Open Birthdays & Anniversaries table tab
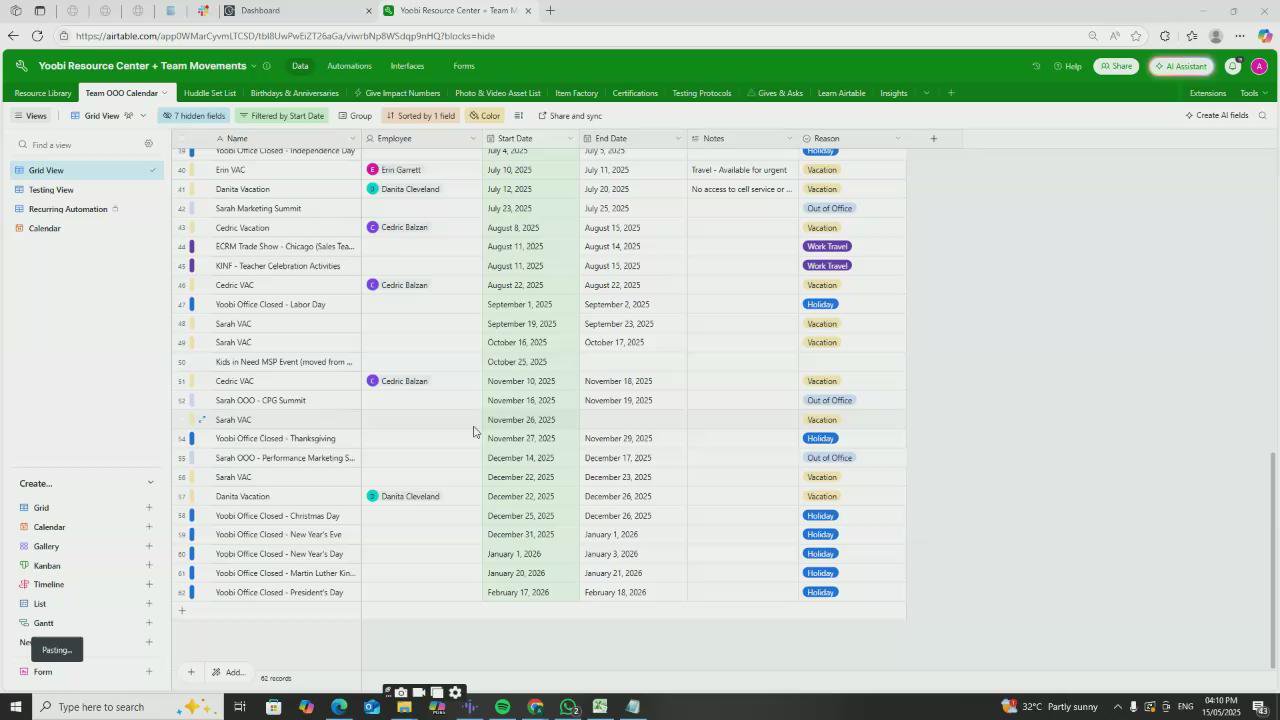 pos(295,93)
